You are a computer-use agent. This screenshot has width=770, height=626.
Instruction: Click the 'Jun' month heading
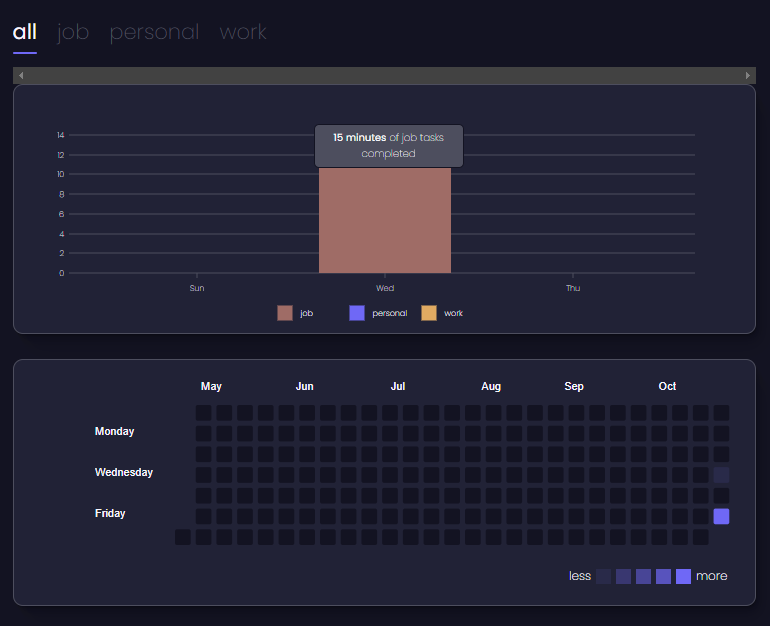304,386
